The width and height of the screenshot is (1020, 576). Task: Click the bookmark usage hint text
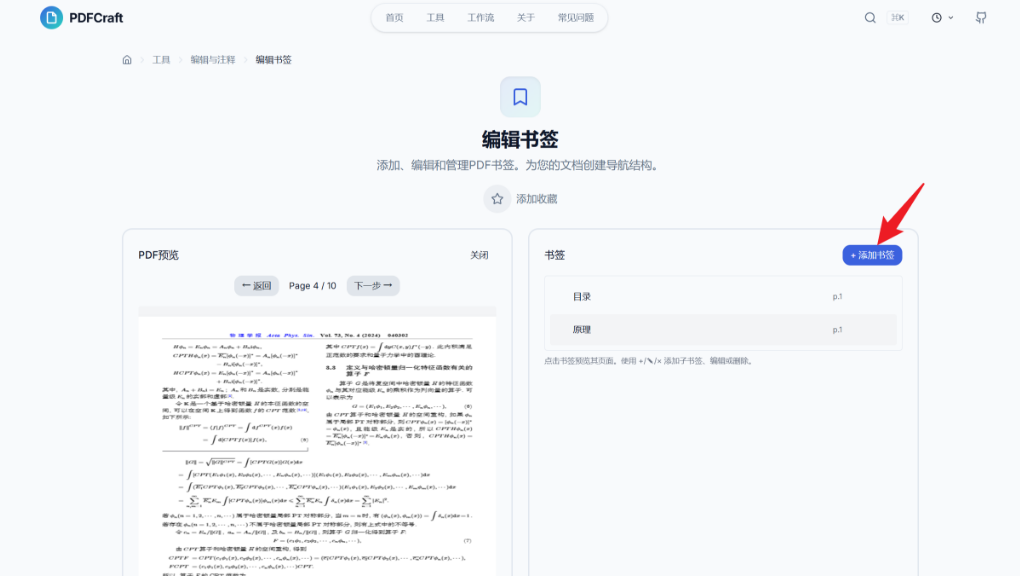pos(649,361)
